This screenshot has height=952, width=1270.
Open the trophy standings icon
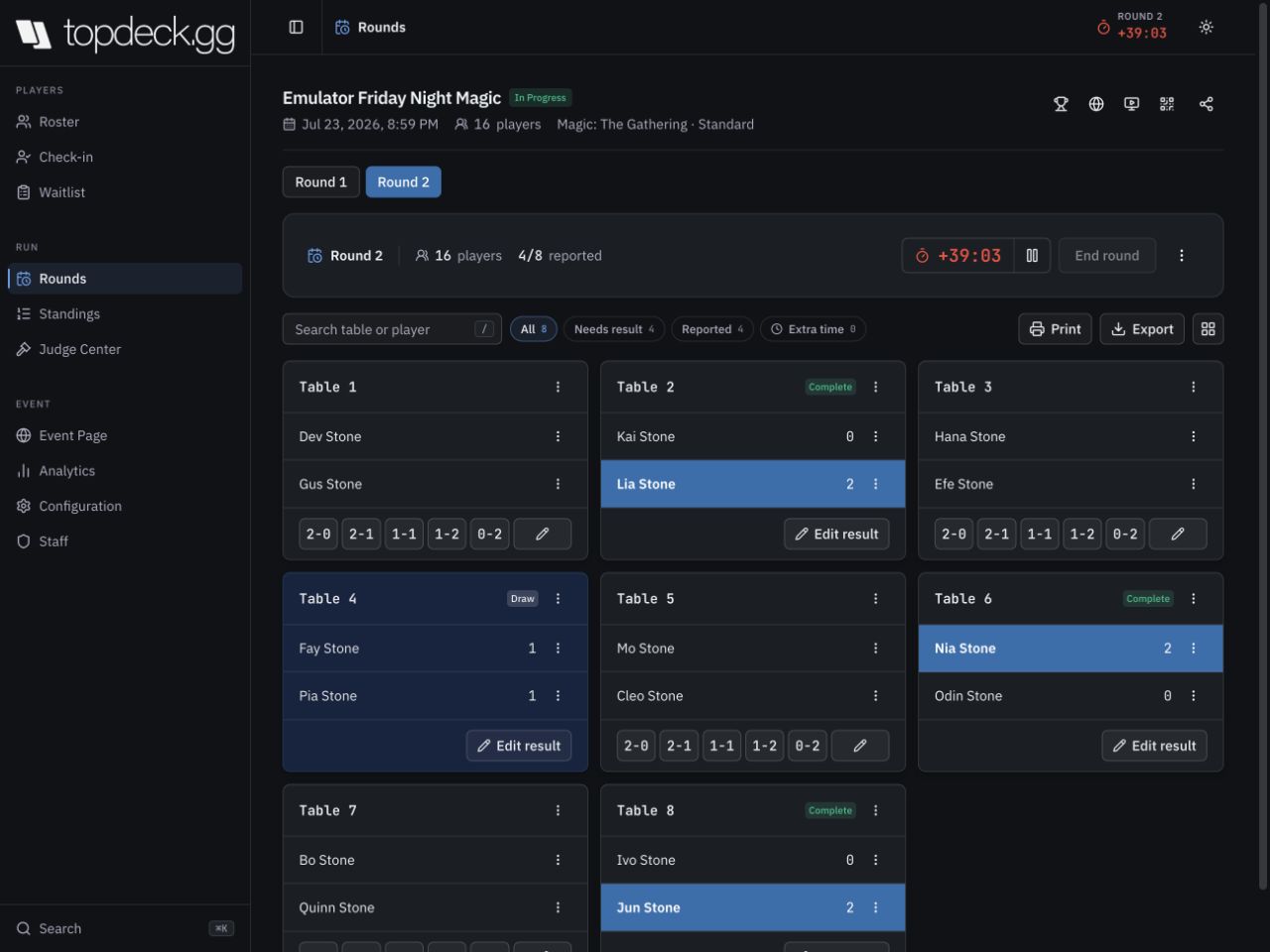click(x=1061, y=104)
